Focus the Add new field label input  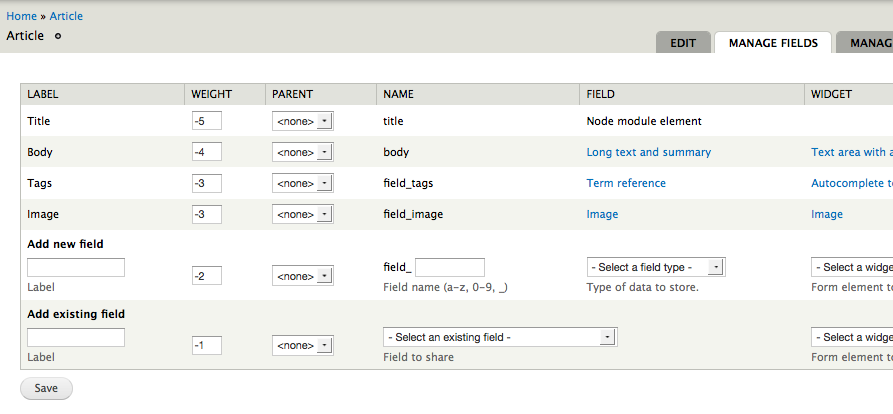tap(76, 267)
